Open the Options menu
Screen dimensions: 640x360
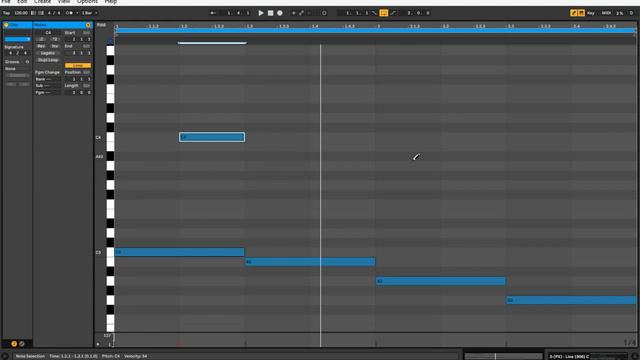[x=87, y=2]
